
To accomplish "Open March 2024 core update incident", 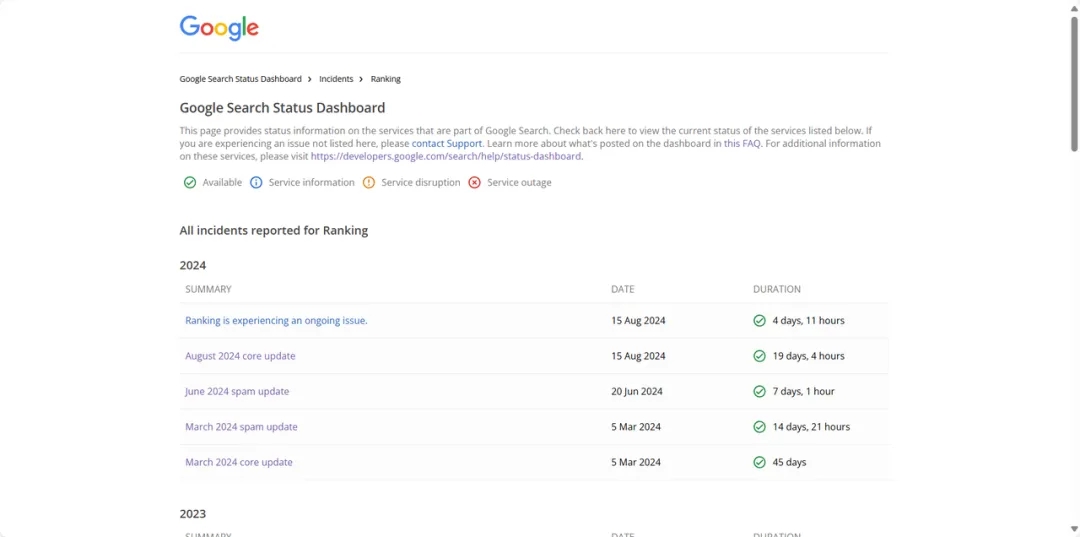I will [x=239, y=463].
